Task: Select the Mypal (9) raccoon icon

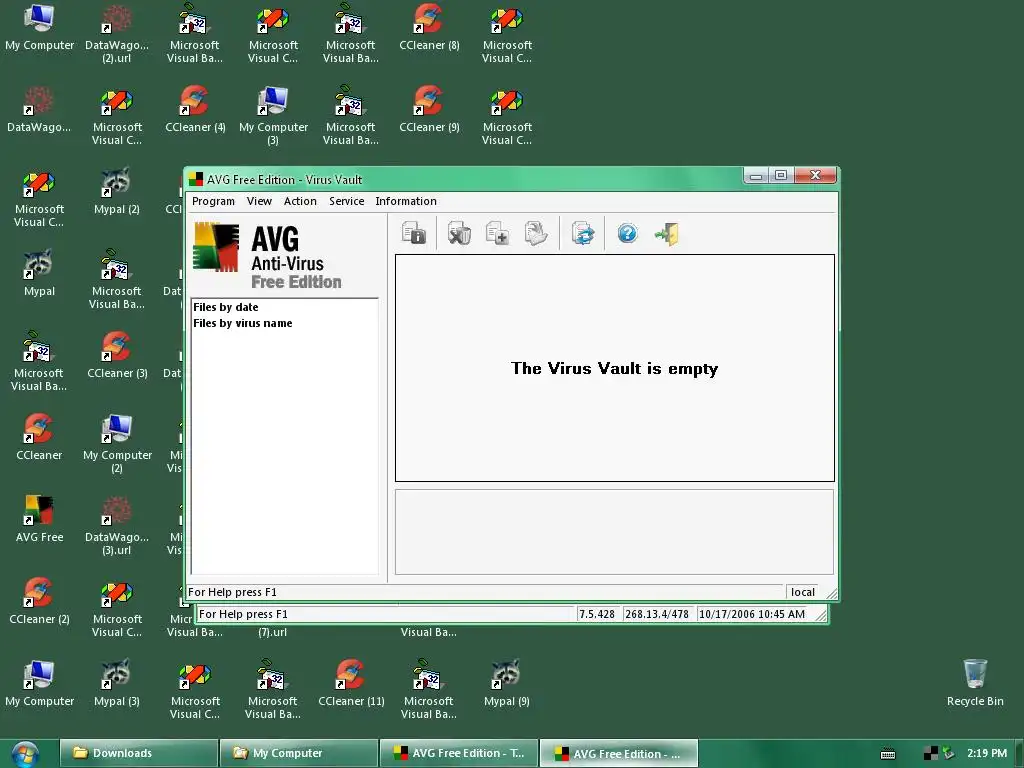Action: (507, 683)
